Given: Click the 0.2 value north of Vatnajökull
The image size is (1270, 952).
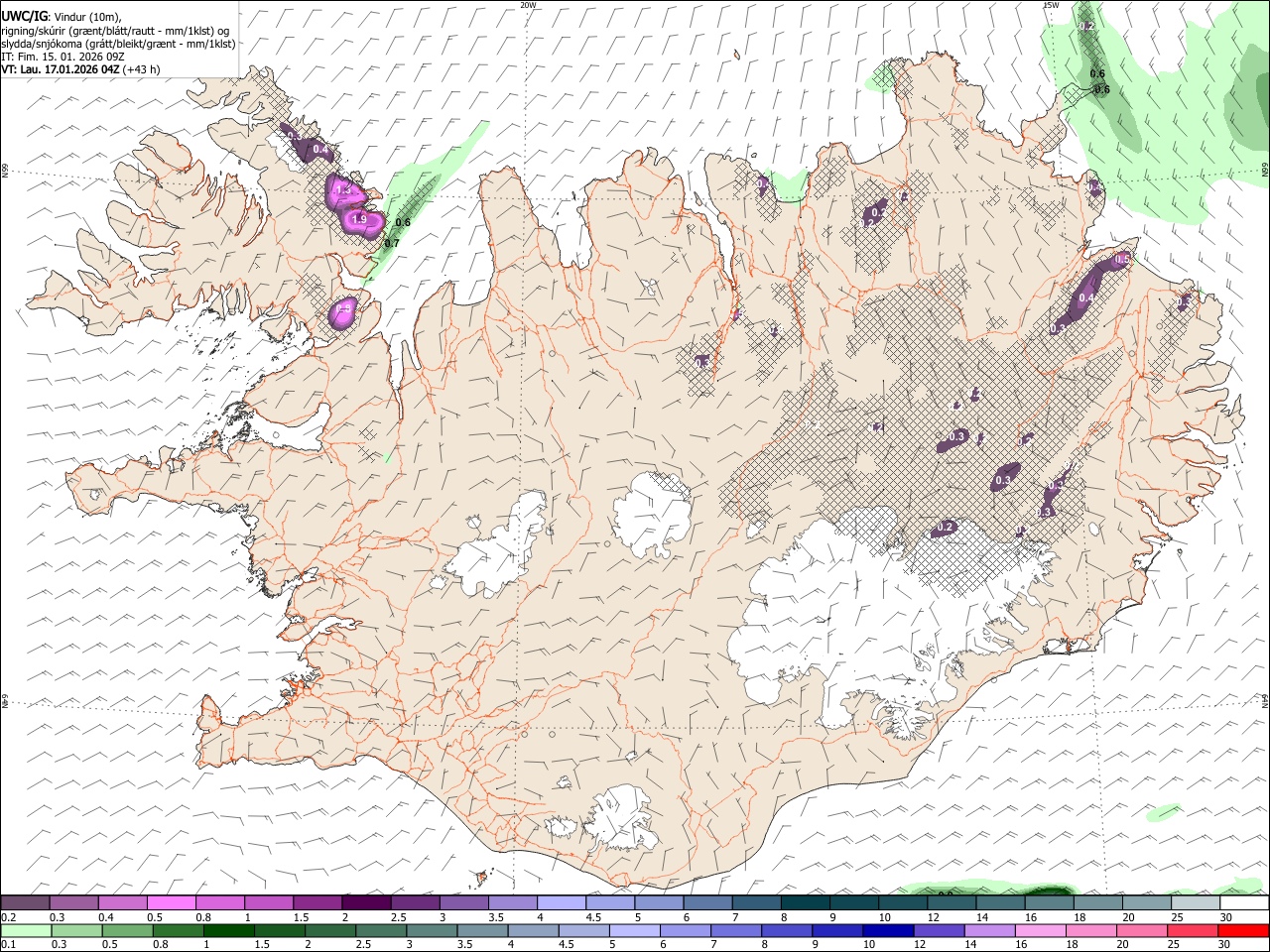Looking at the screenshot, I should coord(947,527).
